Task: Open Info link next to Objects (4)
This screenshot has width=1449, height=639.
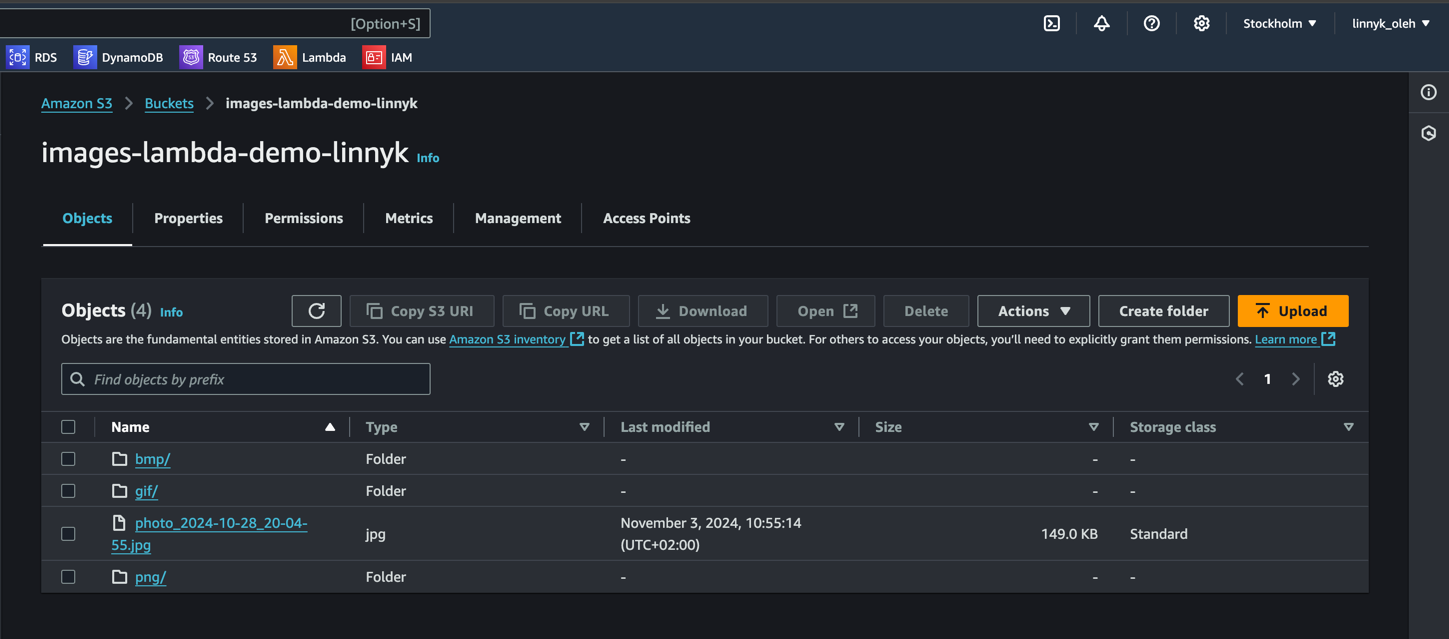Action: click(x=171, y=312)
